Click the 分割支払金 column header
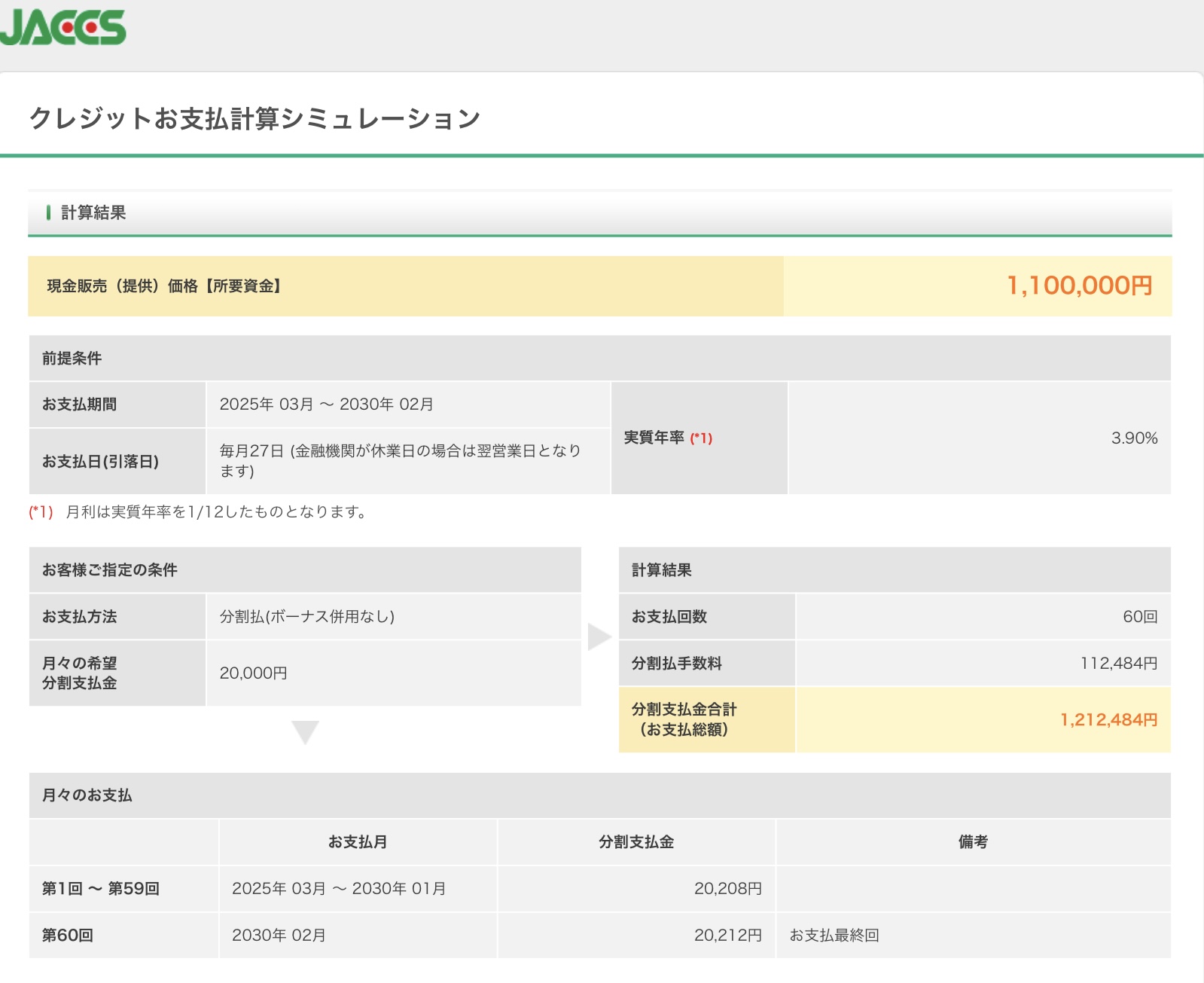This screenshot has width=1204, height=983. pyautogui.click(x=636, y=842)
